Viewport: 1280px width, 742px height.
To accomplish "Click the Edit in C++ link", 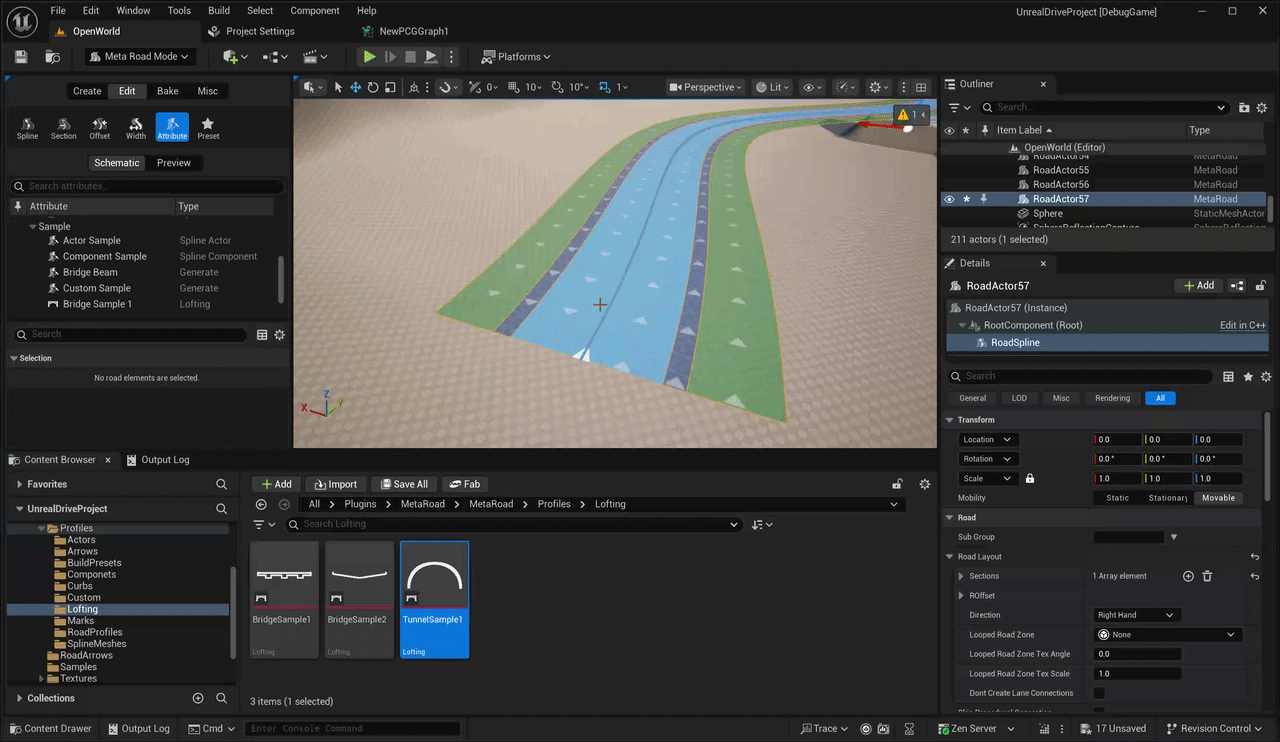I will 1243,325.
